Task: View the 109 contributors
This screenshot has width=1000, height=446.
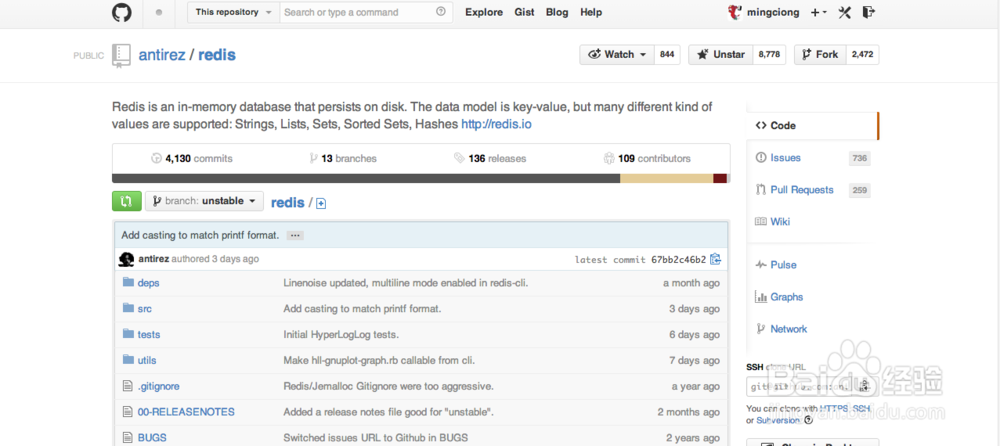Action: pos(647,158)
